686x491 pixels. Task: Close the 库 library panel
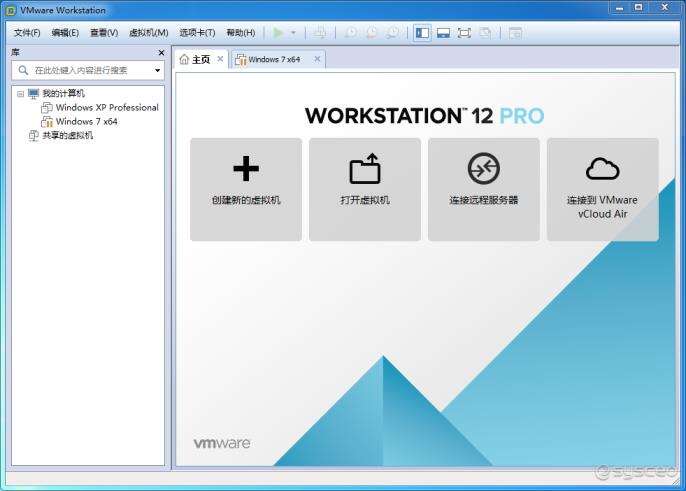(161, 53)
